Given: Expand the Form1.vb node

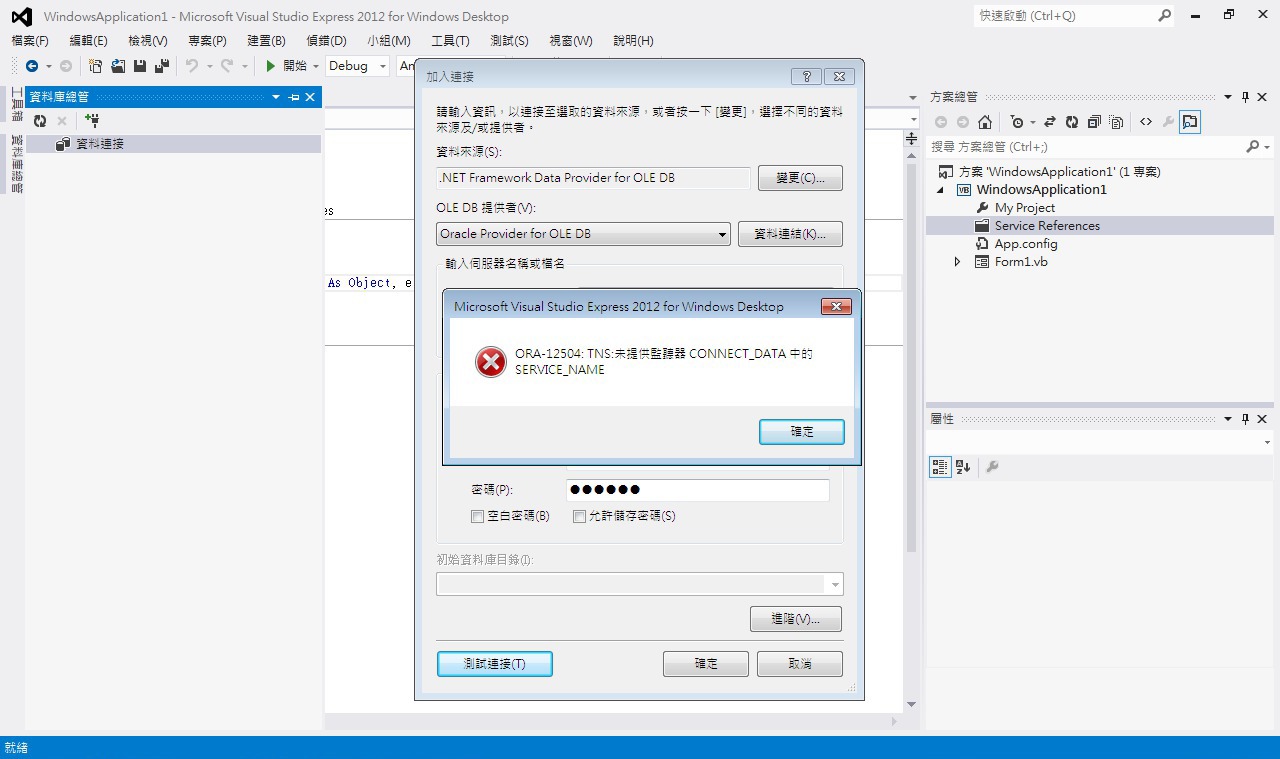Looking at the screenshot, I should click(x=957, y=262).
